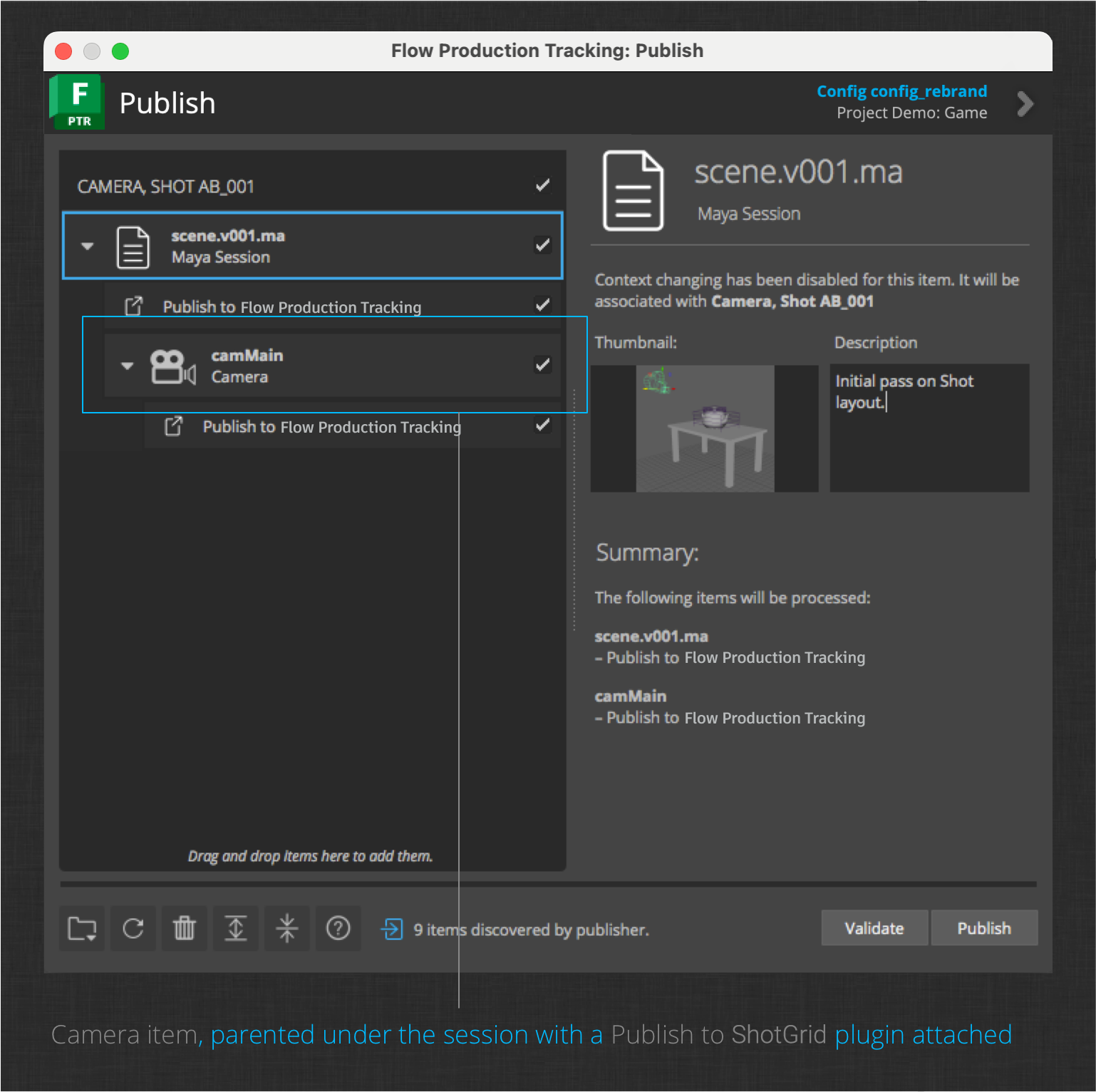
Task: Click the log arrow icon beside status
Action: 392,929
